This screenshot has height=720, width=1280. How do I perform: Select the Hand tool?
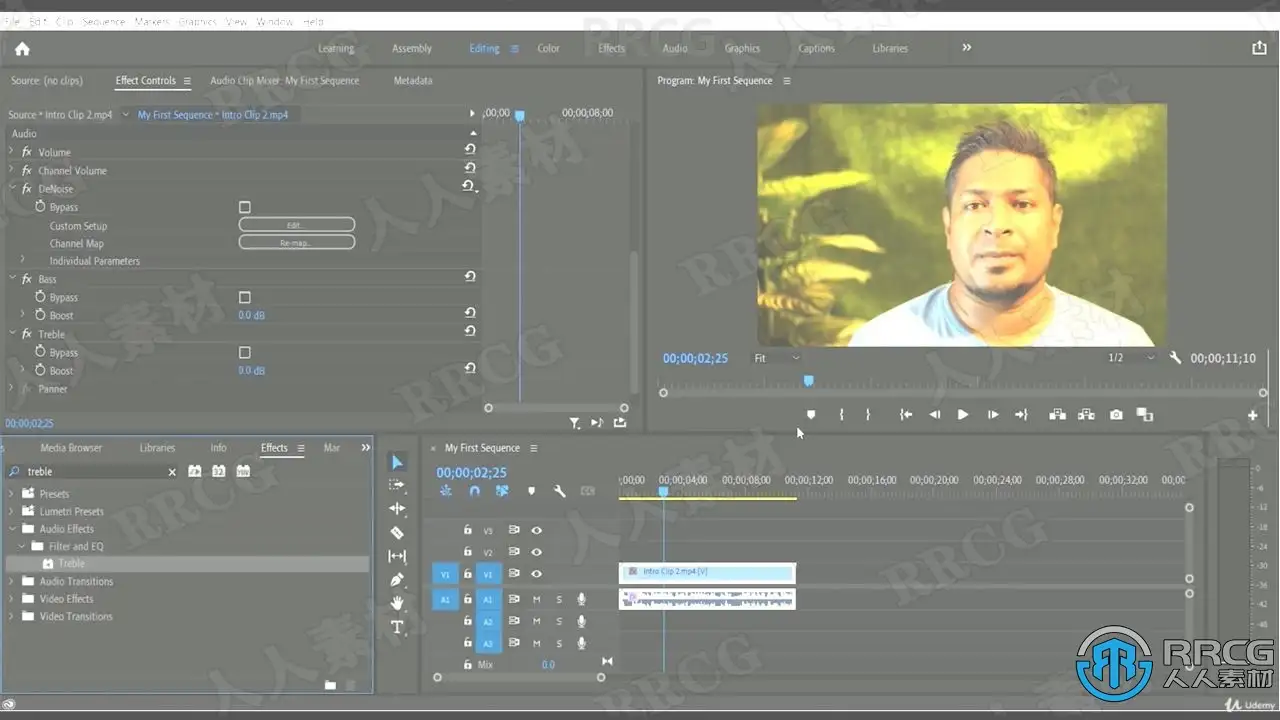click(397, 603)
